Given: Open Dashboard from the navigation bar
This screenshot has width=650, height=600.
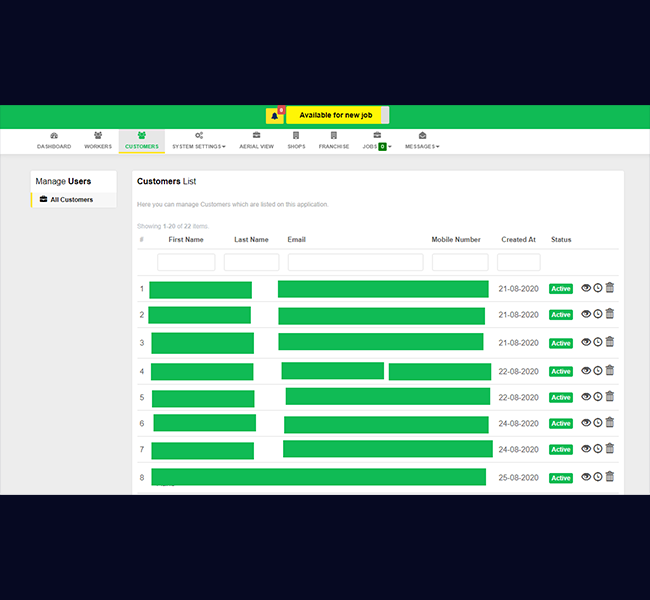Looking at the screenshot, I should point(54,141).
